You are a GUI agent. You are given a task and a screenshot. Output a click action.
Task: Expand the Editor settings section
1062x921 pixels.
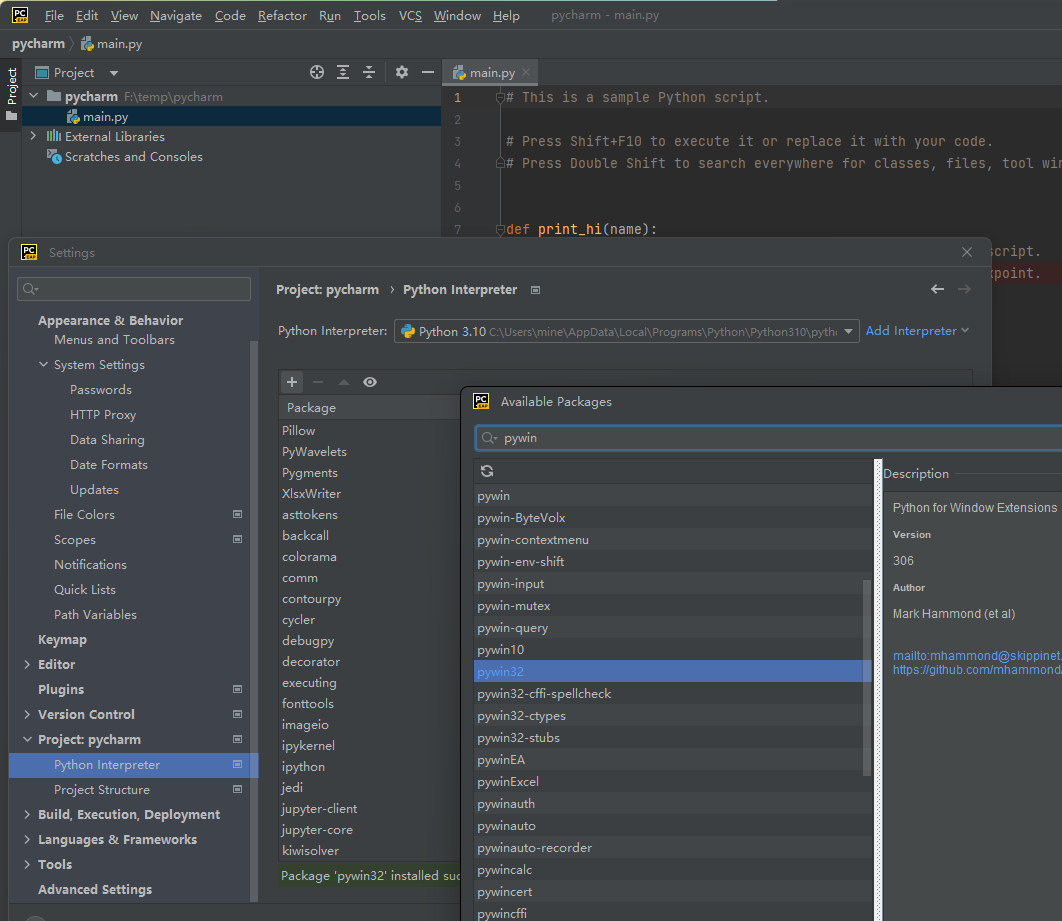click(x=27, y=664)
